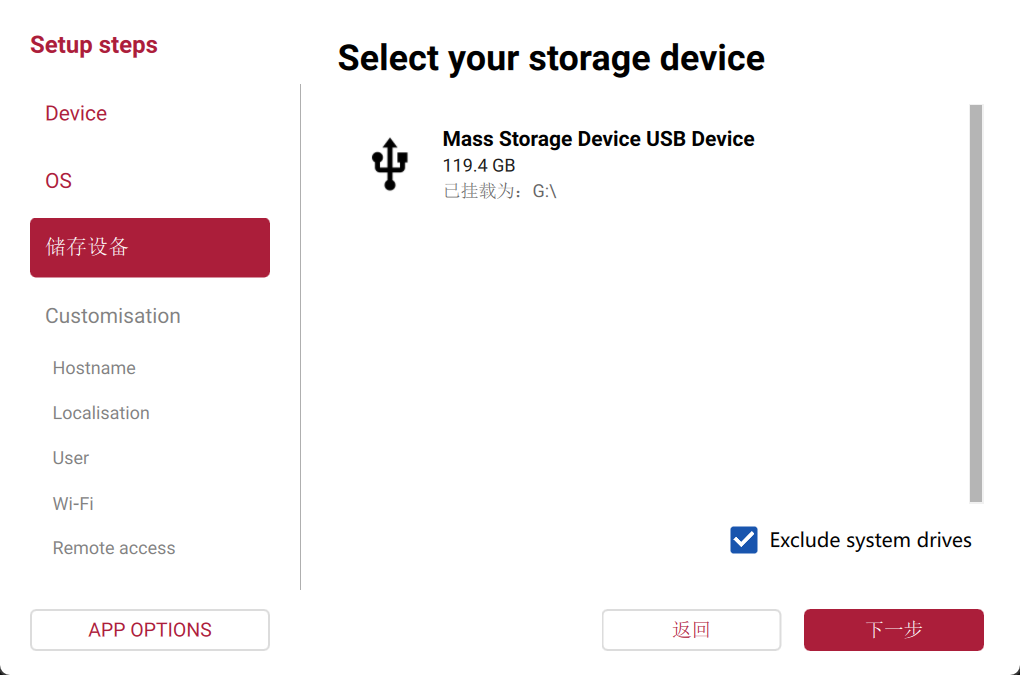Go to the Device setup step
The height and width of the screenshot is (675, 1020).
pyautogui.click(x=76, y=113)
